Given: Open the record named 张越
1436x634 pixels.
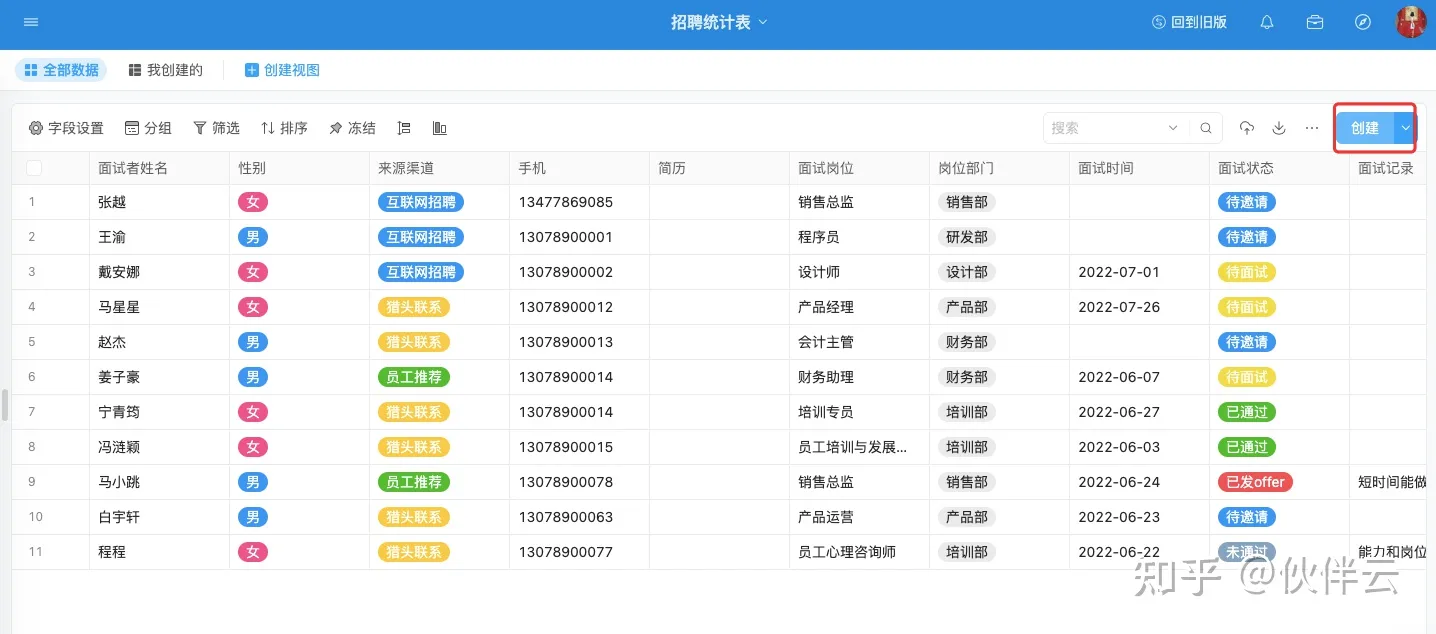Looking at the screenshot, I should coord(112,202).
